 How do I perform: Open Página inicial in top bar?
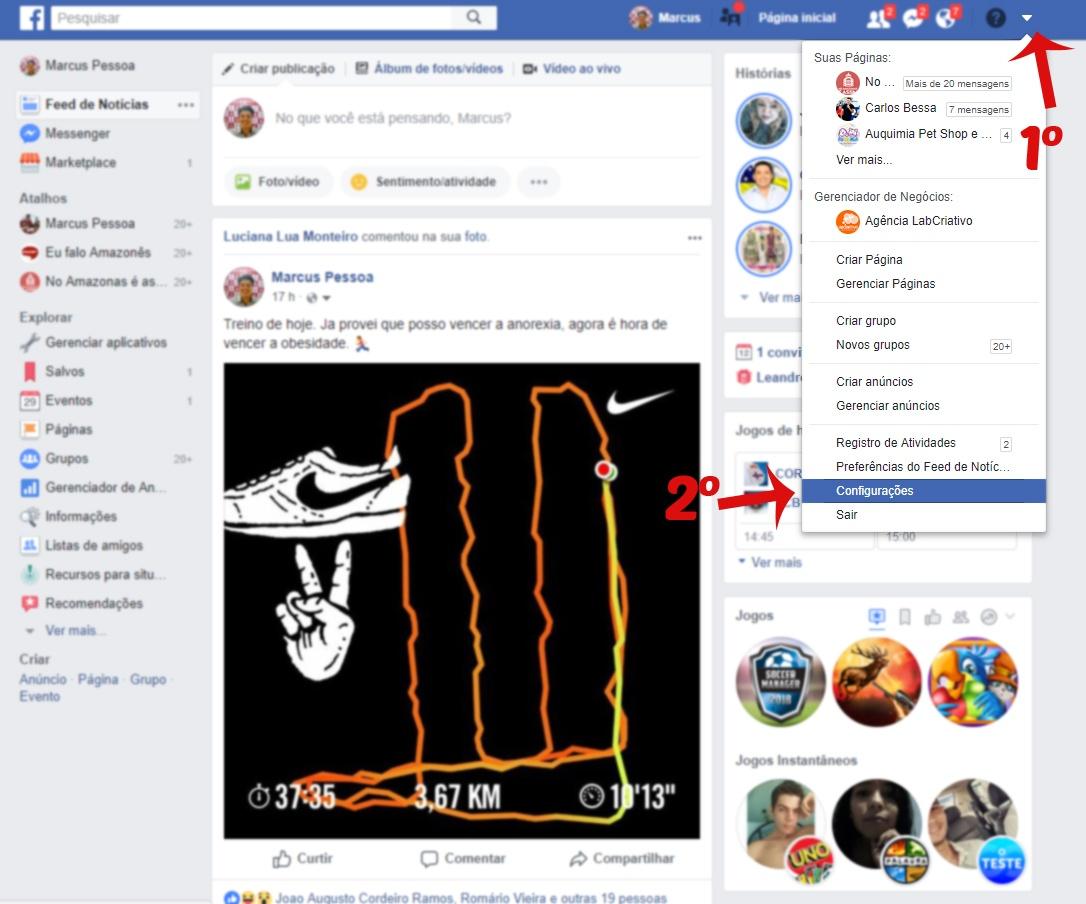tap(796, 17)
